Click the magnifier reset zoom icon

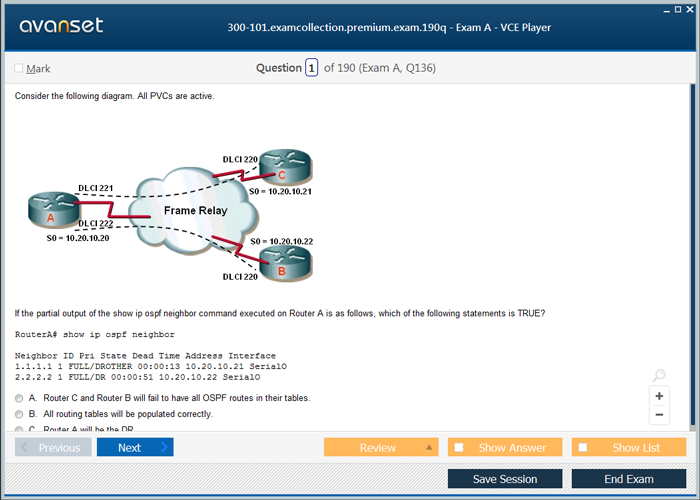point(659,376)
